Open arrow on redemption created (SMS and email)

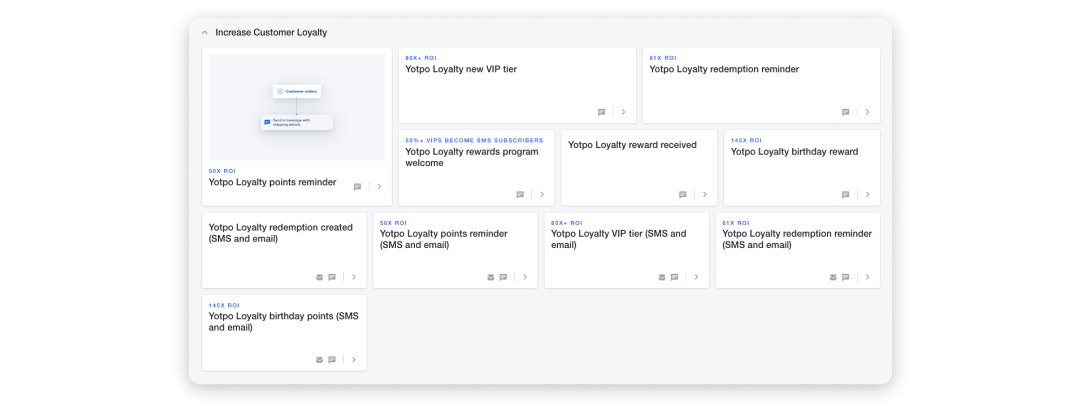354,277
